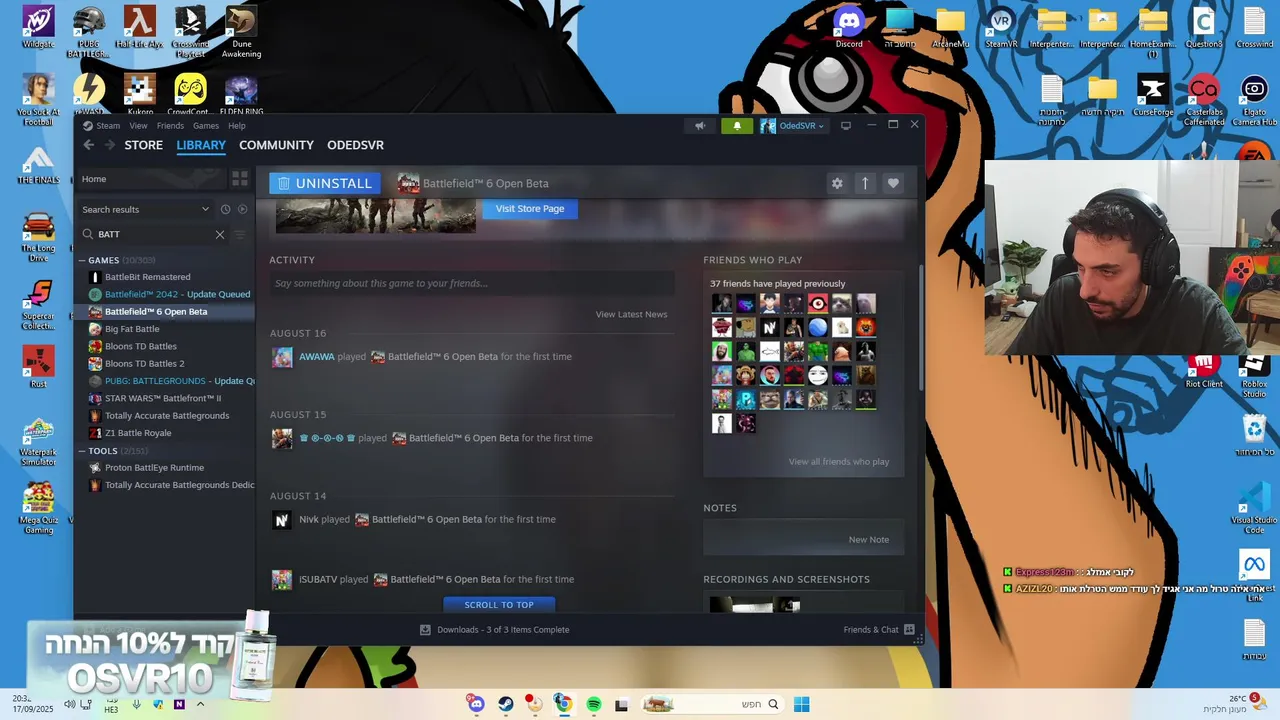
Task: Open SteamVR desktop shortcut
Action: coord(1001,26)
